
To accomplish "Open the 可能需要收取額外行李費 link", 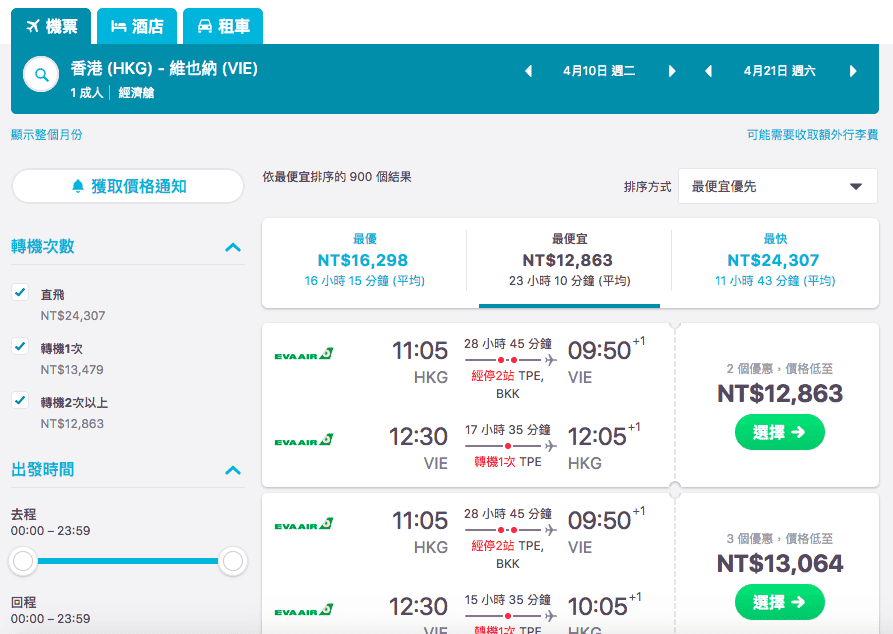I will point(813,135).
